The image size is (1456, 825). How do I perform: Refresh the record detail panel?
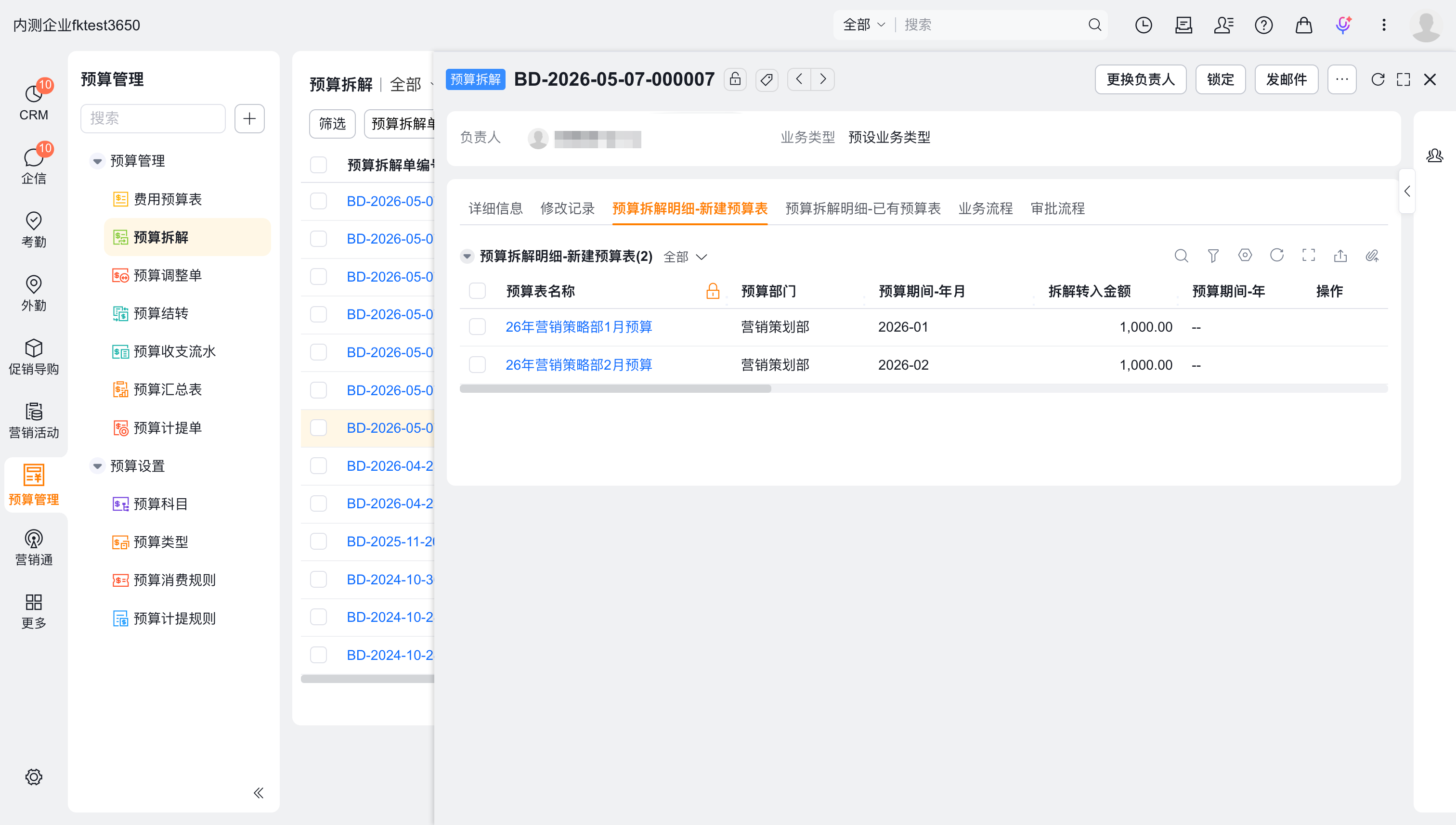pos(1378,79)
